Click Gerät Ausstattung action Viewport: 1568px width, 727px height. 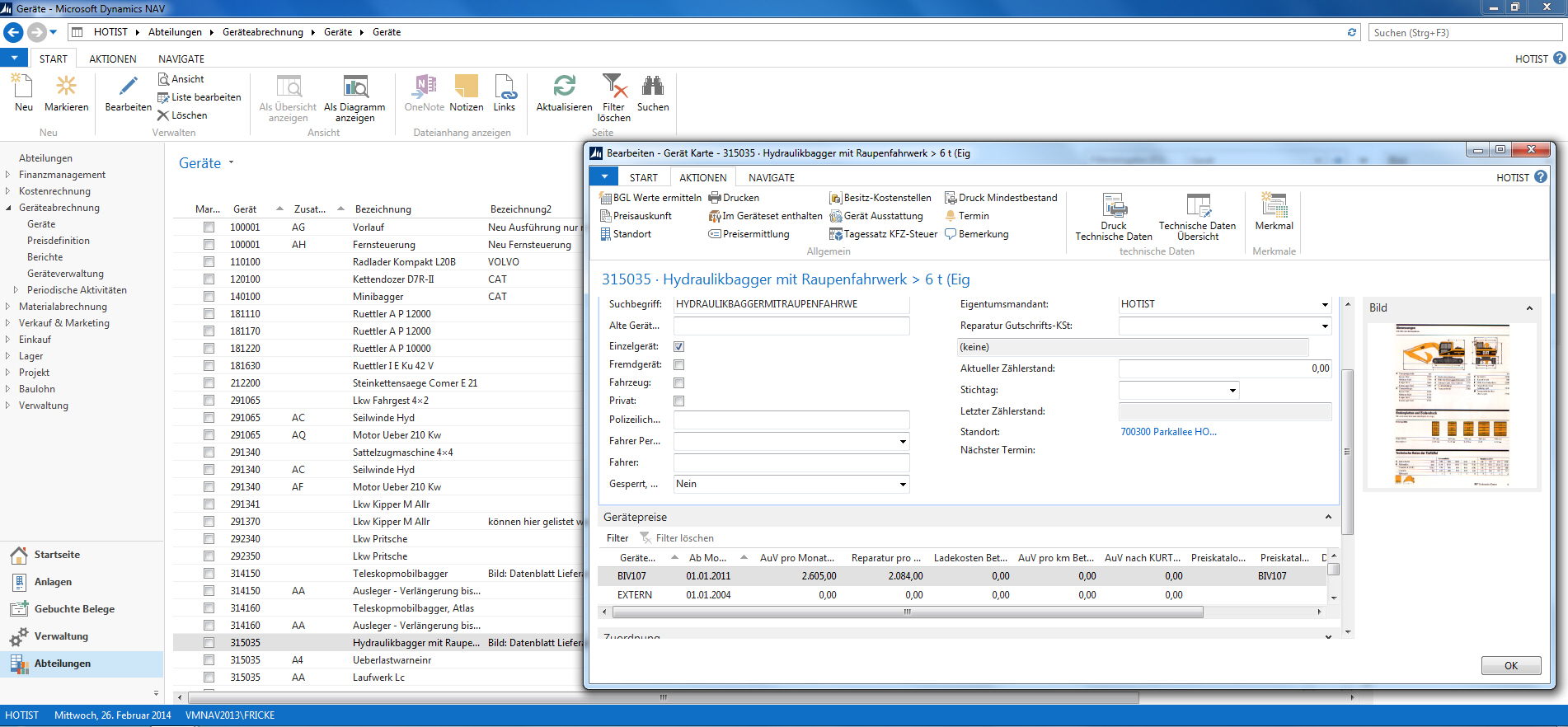pyautogui.click(x=876, y=216)
